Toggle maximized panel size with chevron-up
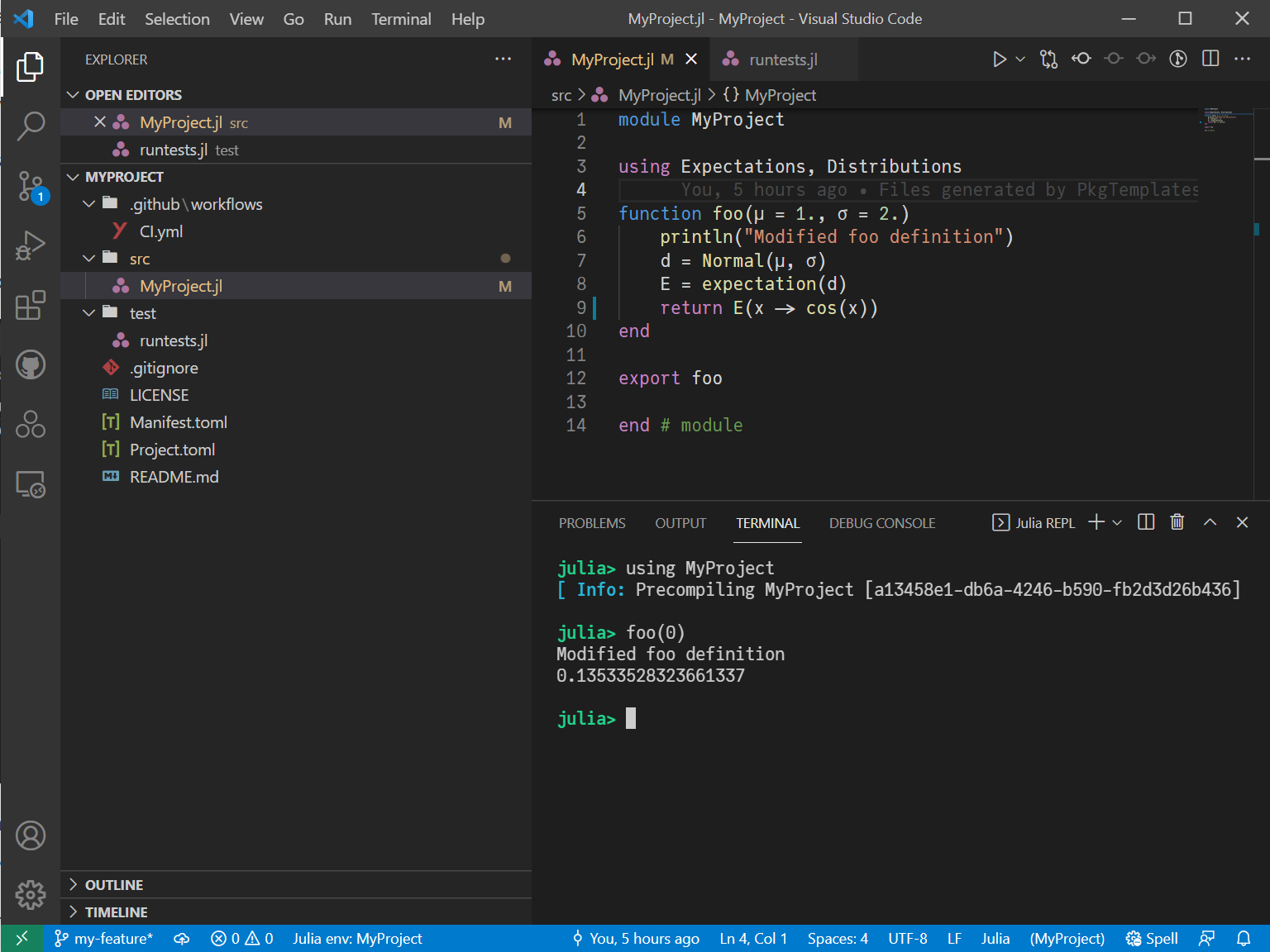Viewport: 1270px width, 952px height. pos(1210,522)
